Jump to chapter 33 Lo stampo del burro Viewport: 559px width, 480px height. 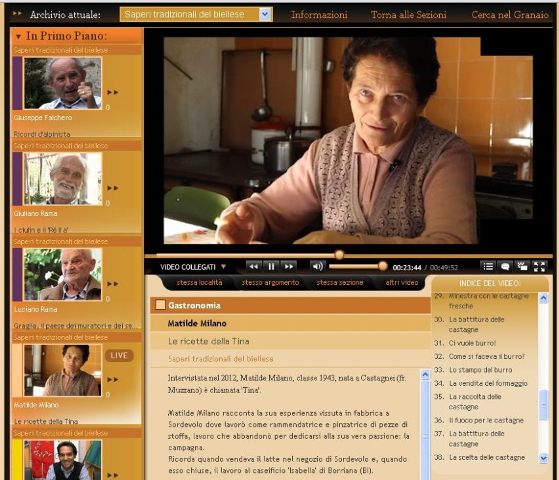pyautogui.click(x=480, y=370)
